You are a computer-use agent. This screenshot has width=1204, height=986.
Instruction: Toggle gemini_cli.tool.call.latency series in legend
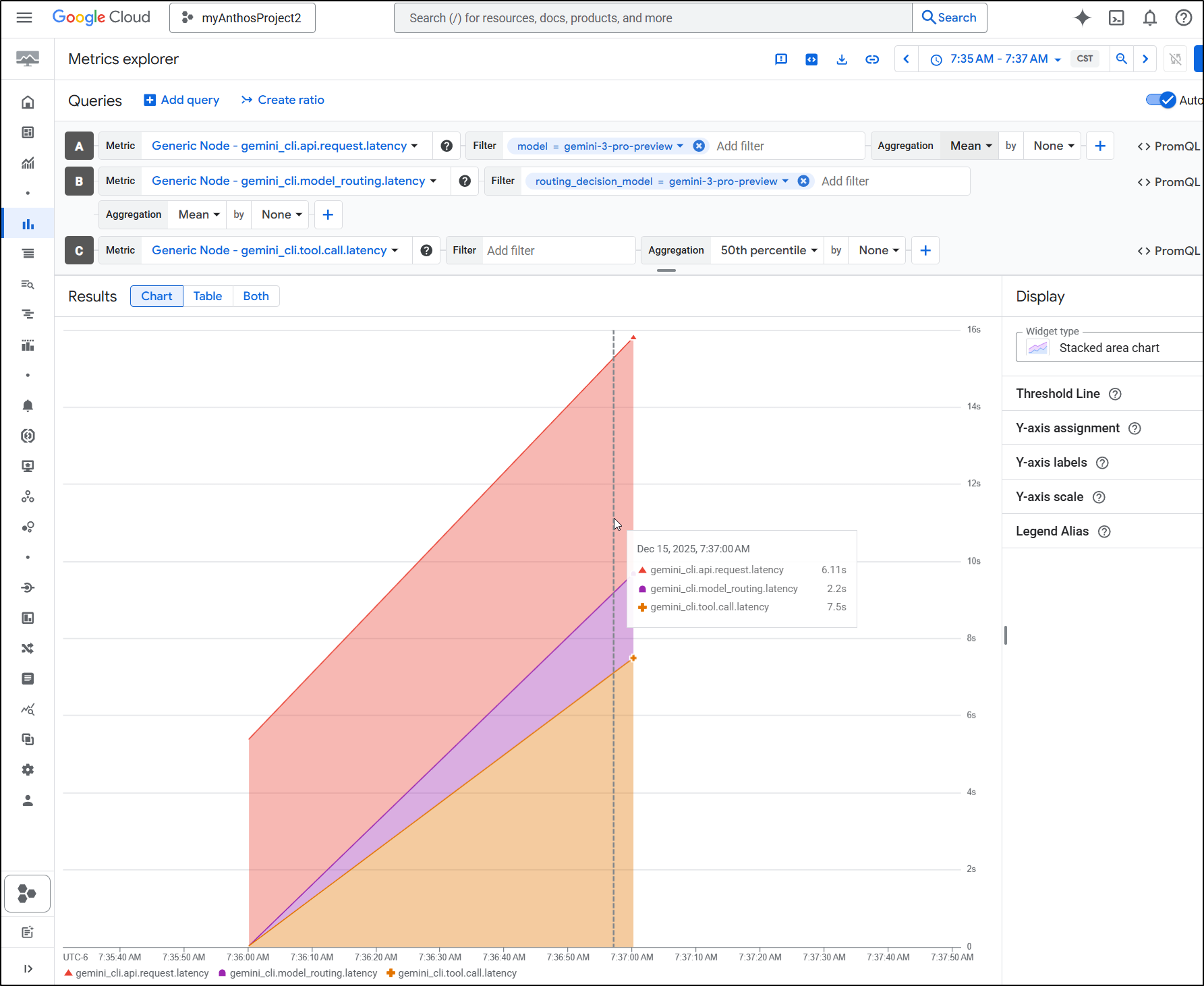click(451, 973)
